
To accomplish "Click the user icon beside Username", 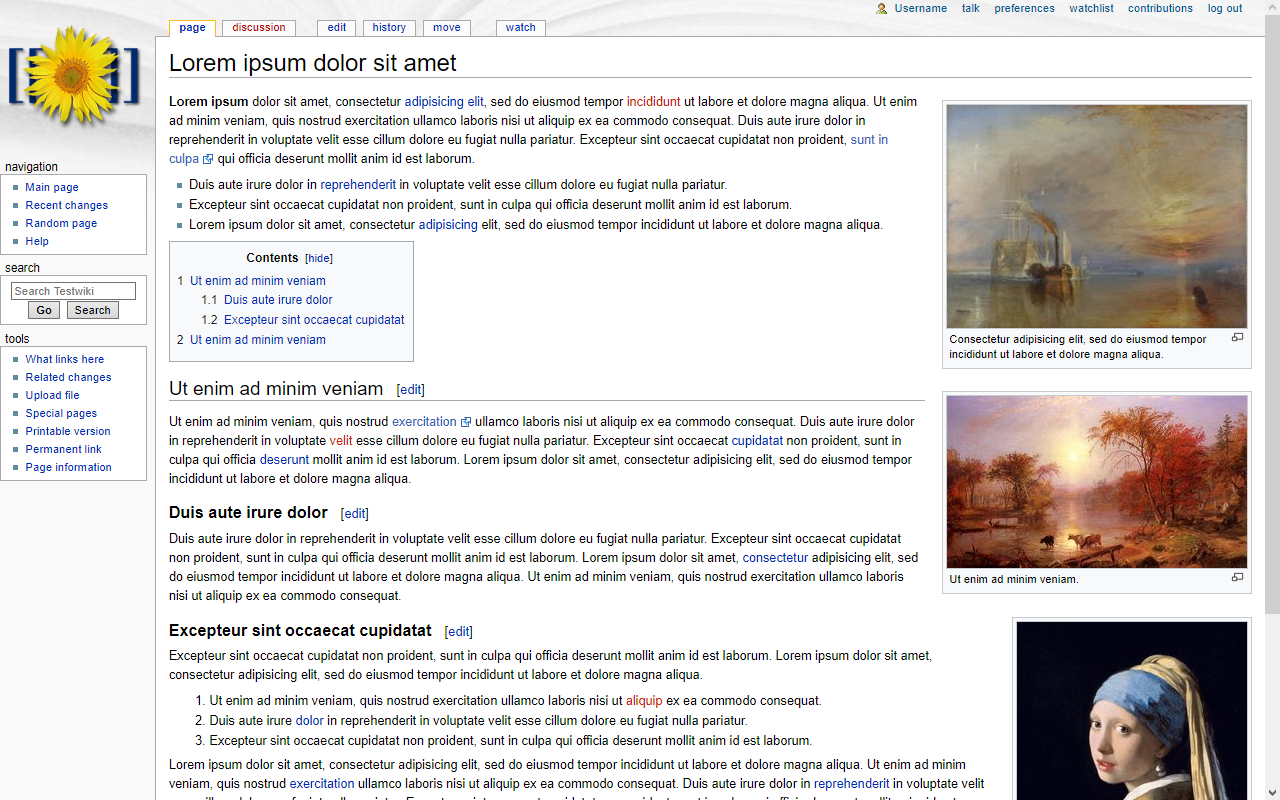I will [x=881, y=9].
